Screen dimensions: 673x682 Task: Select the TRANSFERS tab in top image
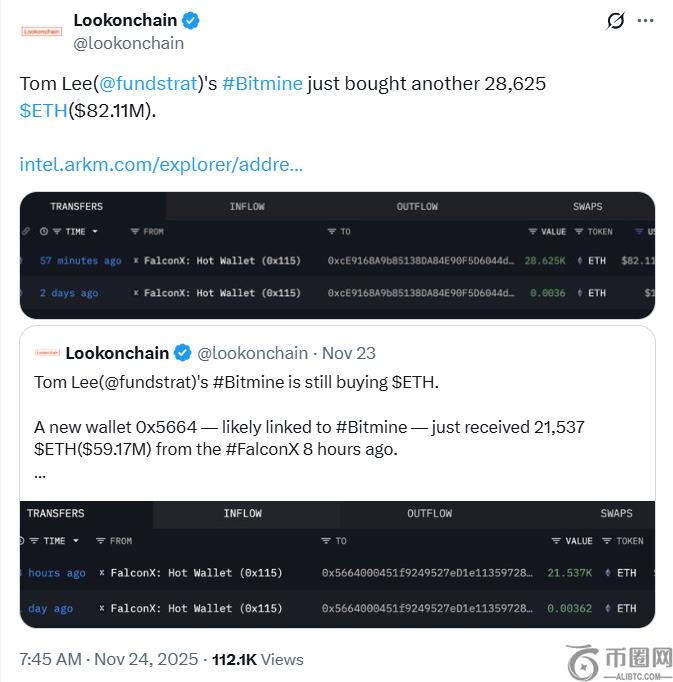click(77, 207)
